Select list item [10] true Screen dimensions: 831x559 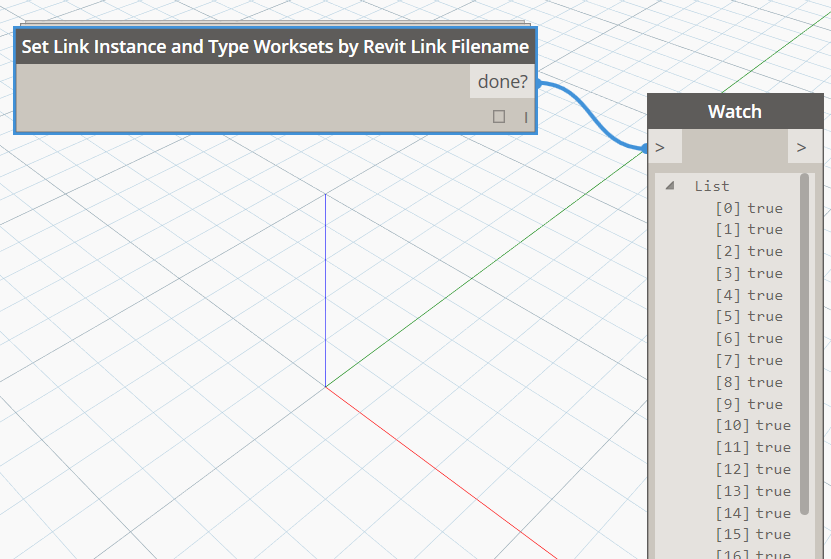[753, 425]
